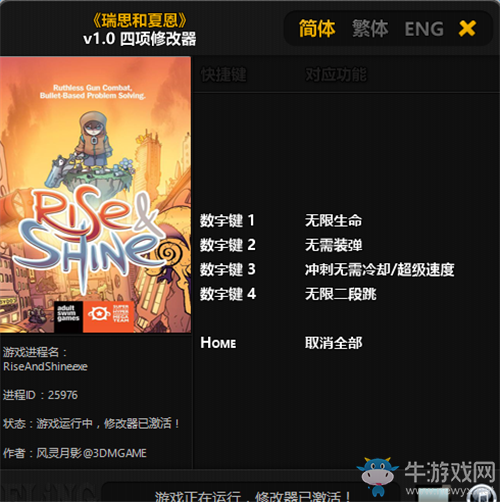
Task: Switch language to 繁体 tab
Action: tap(370, 28)
